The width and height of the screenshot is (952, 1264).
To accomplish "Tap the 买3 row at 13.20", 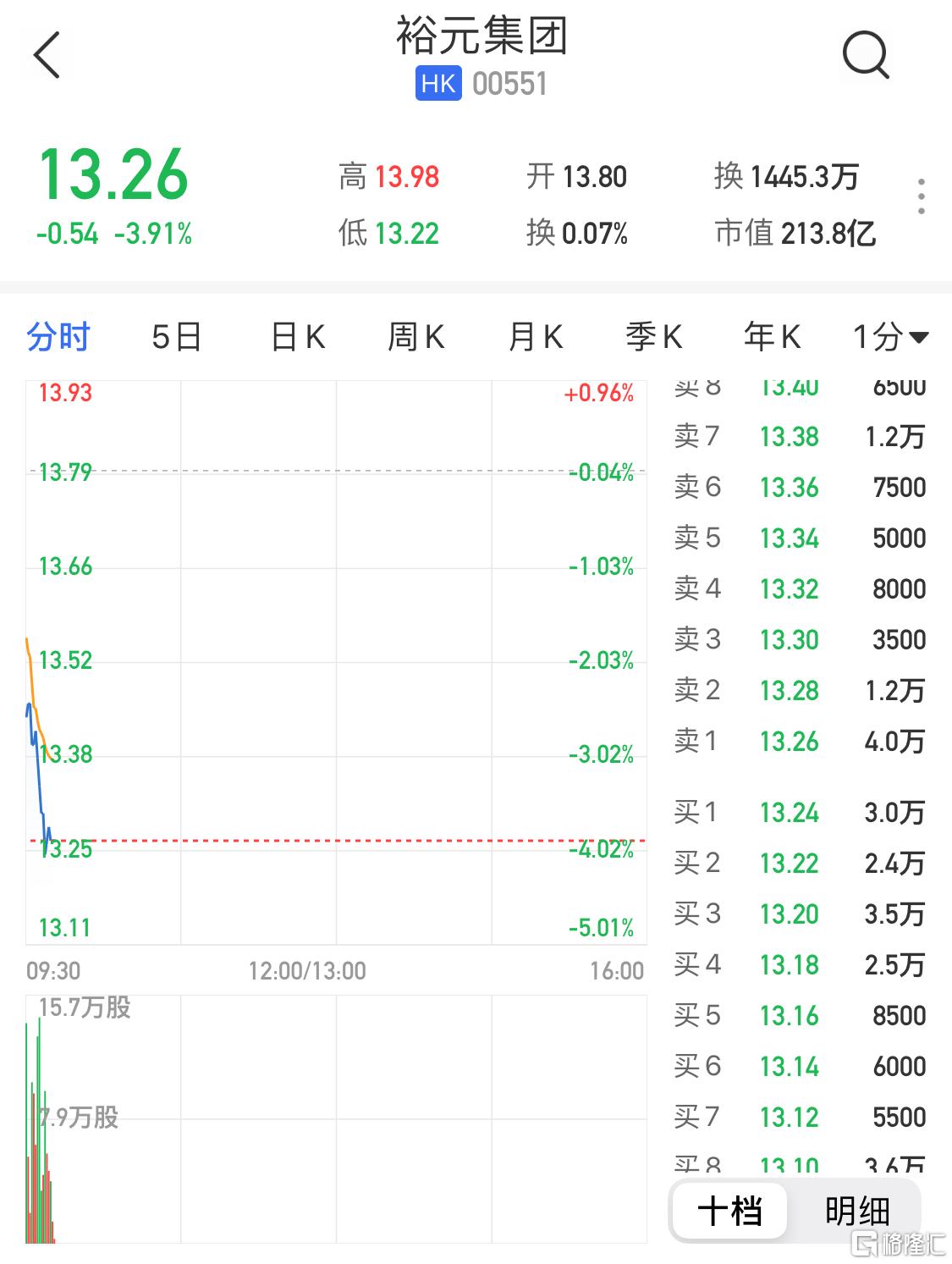I will (800, 914).
